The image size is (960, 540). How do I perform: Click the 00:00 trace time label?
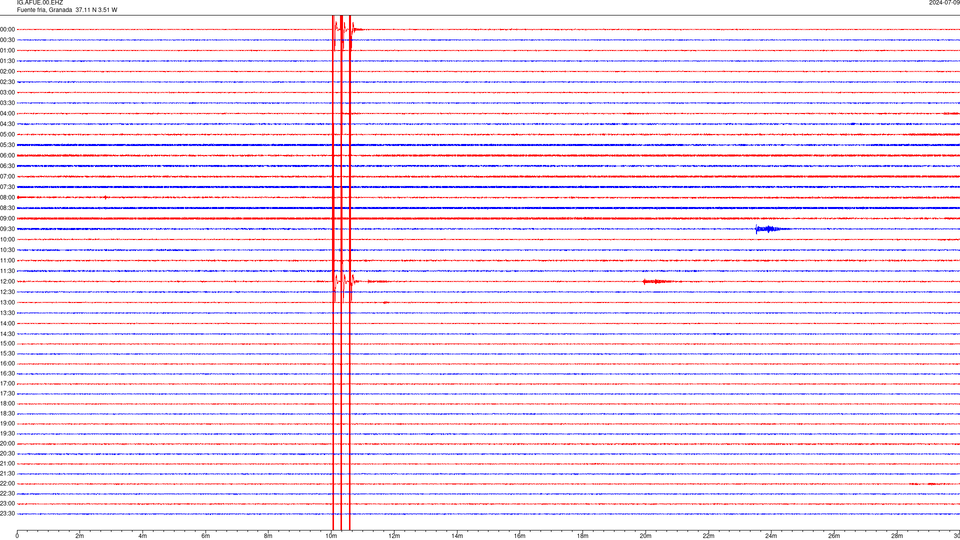click(7, 29)
